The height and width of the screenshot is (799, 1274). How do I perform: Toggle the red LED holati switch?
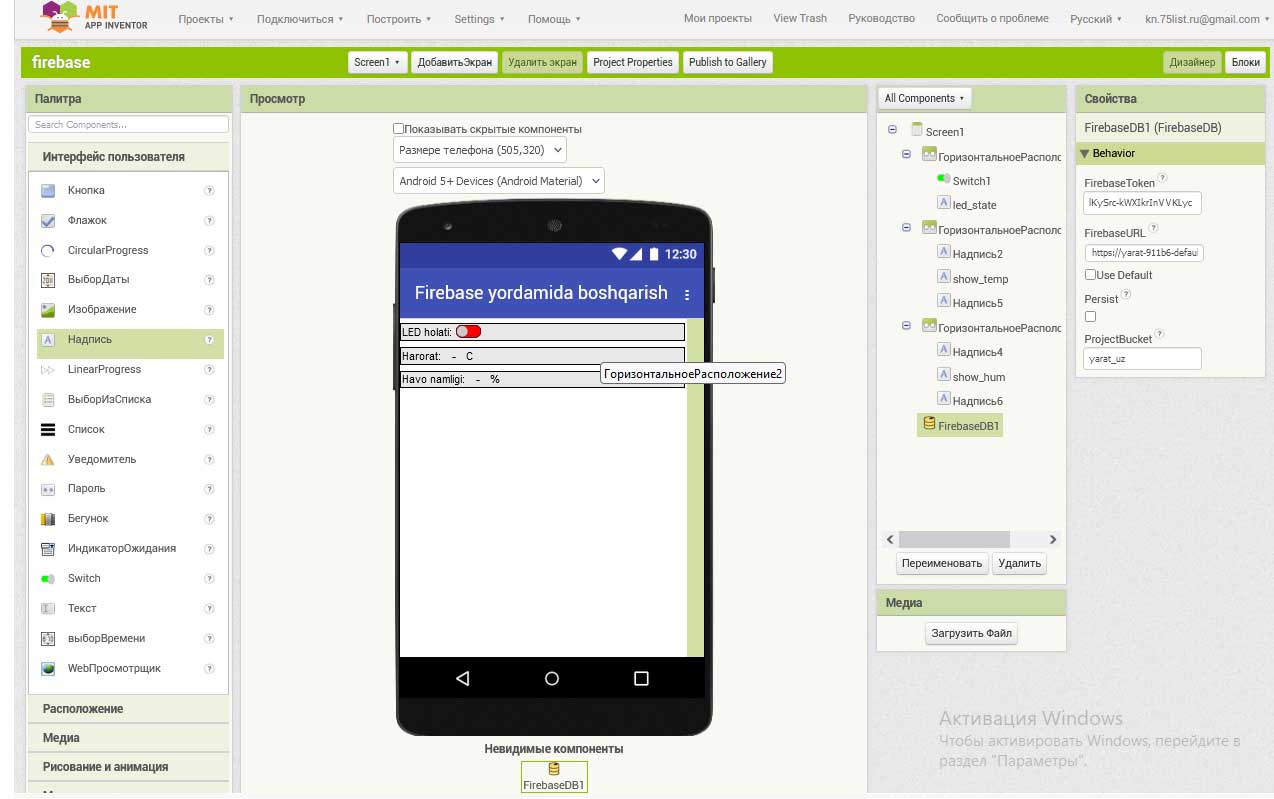click(x=468, y=331)
